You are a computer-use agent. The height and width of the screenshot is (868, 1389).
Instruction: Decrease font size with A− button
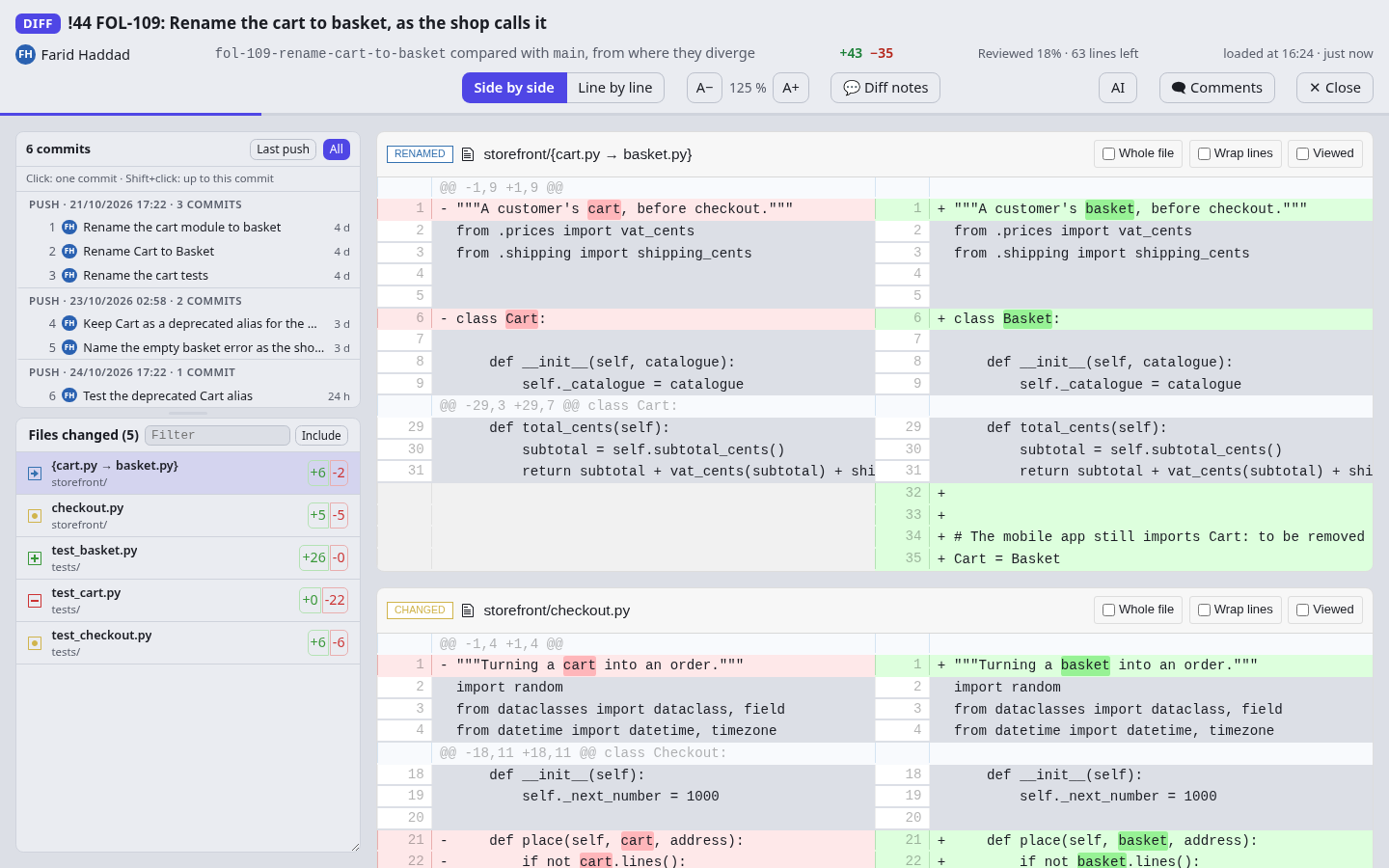tap(704, 88)
